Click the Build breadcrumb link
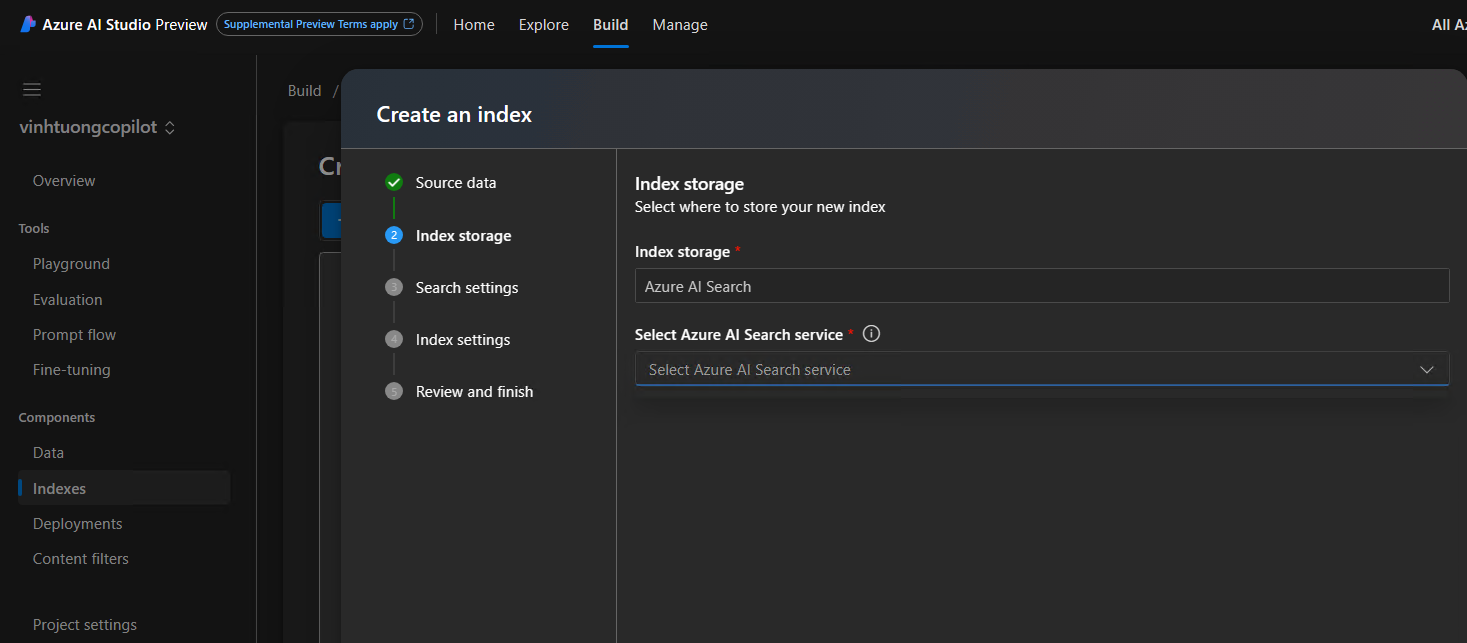 point(304,90)
